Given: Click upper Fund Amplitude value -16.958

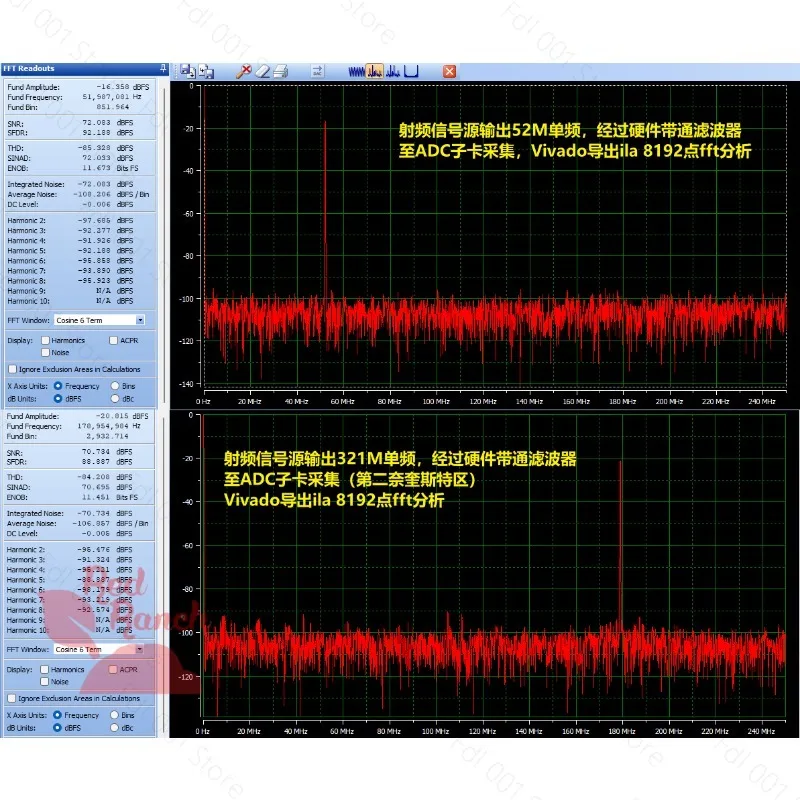Looking at the screenshot, I should pos(113,87).
